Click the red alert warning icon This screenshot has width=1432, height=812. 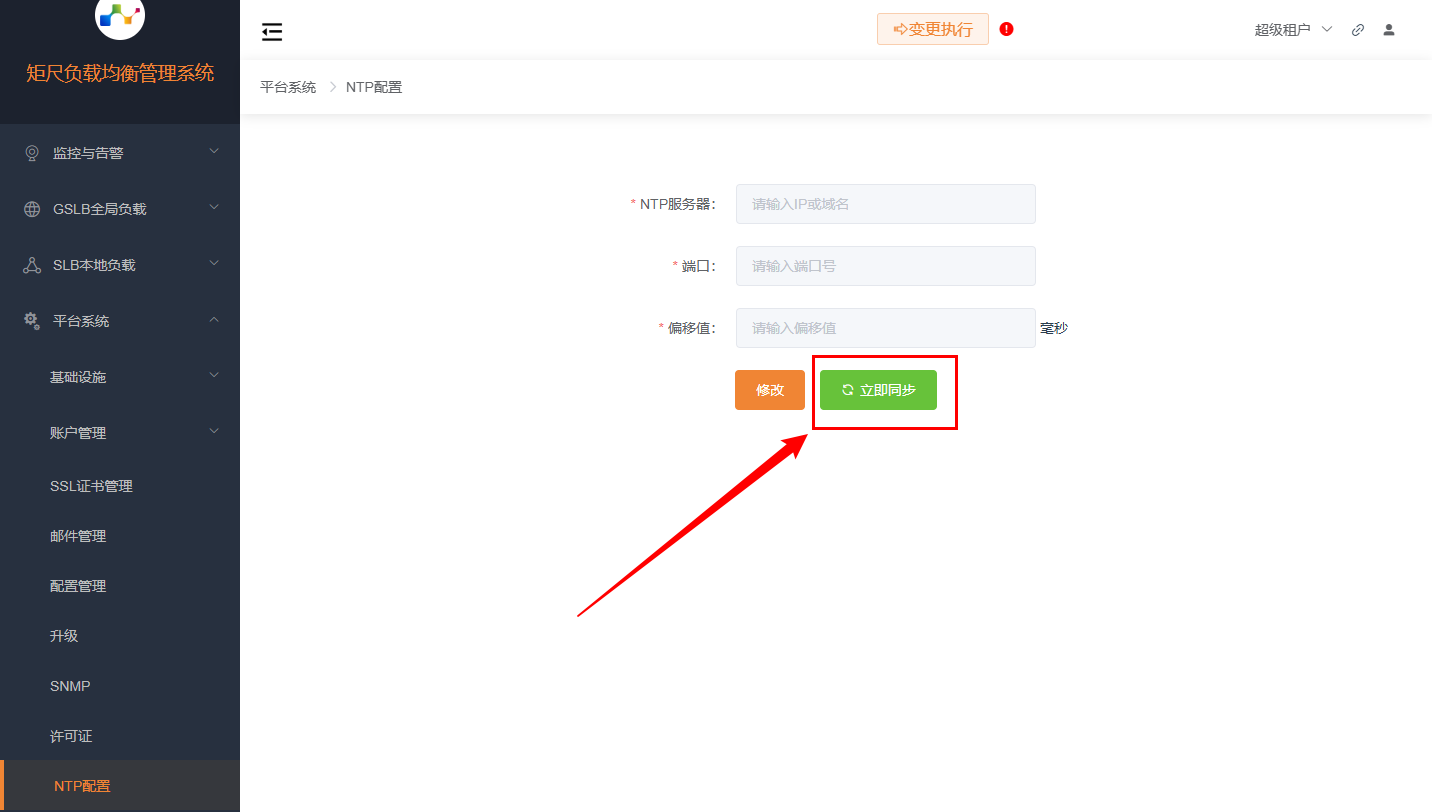(x=1006, y=29)
